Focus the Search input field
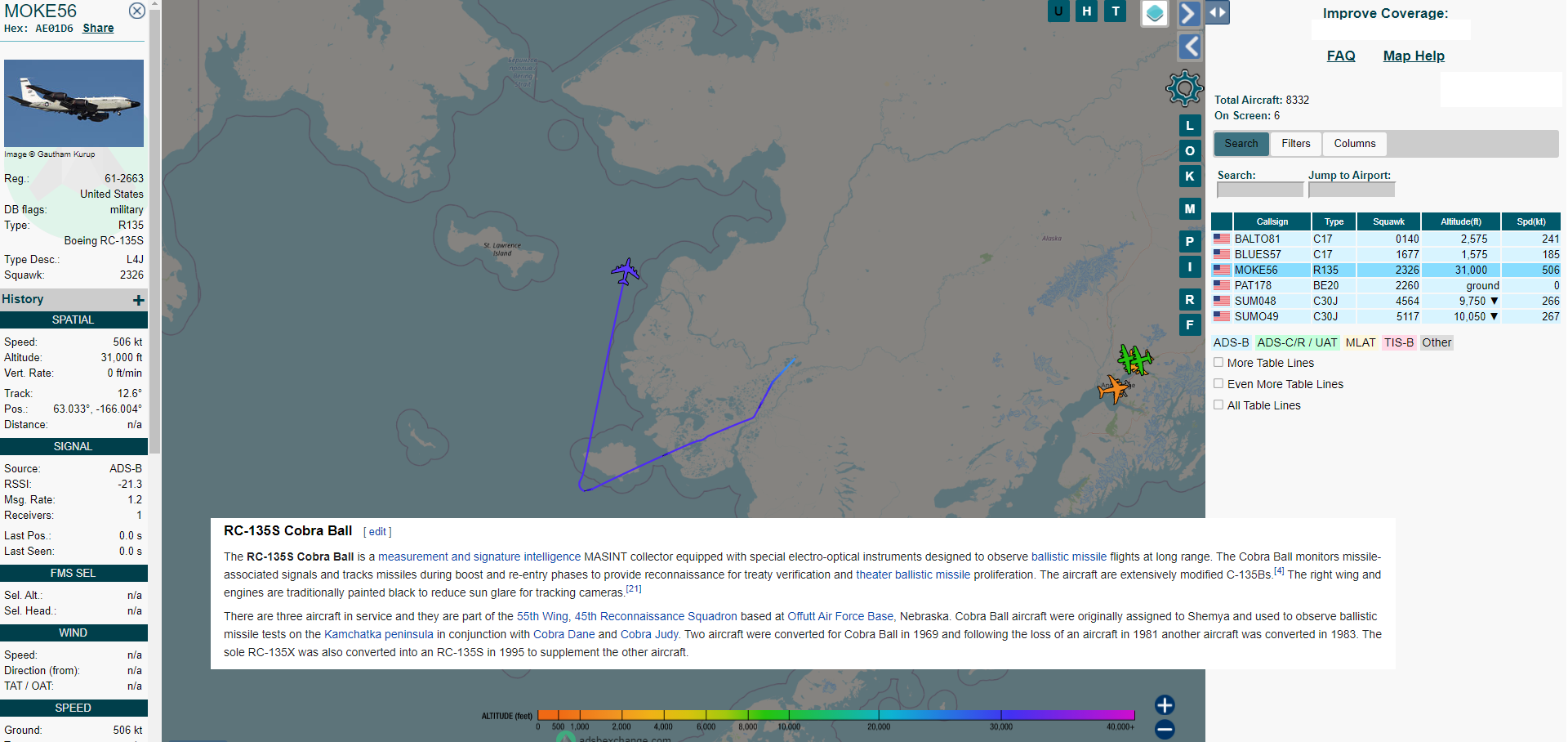This screenshot has height=742, width=1568. pos(1260,190)
